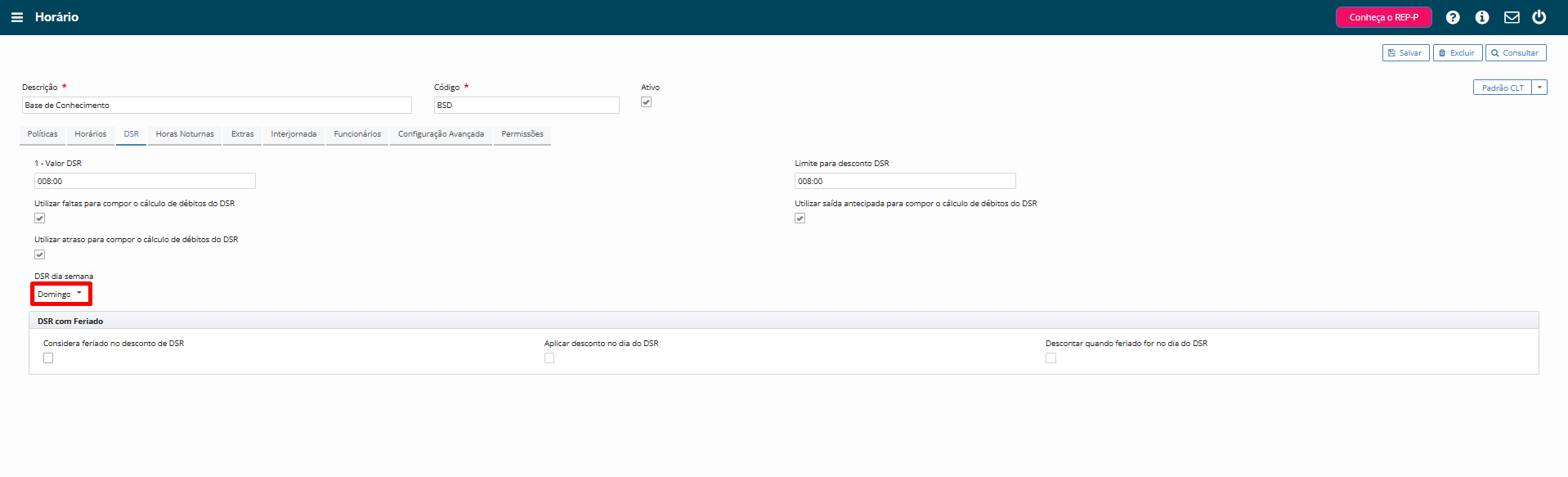Switch to the Interjornada tab

coord(293,134)
